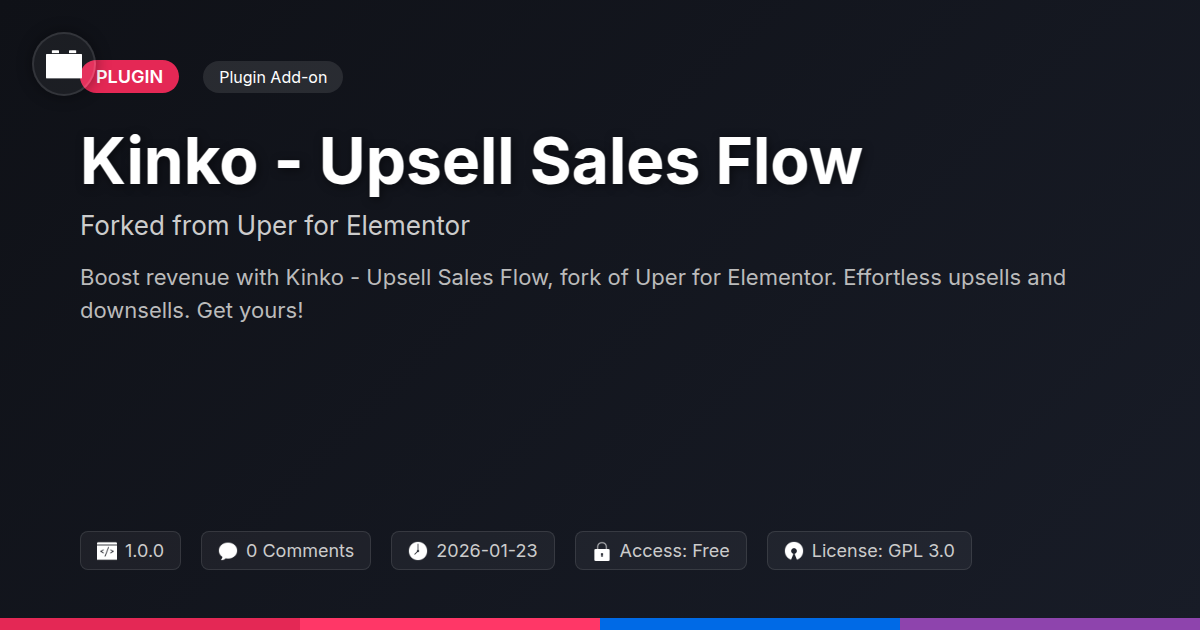Click the 1.0.0 version badge
The height and width of the screenshot is (630, 1200).
tap(130, 551)
